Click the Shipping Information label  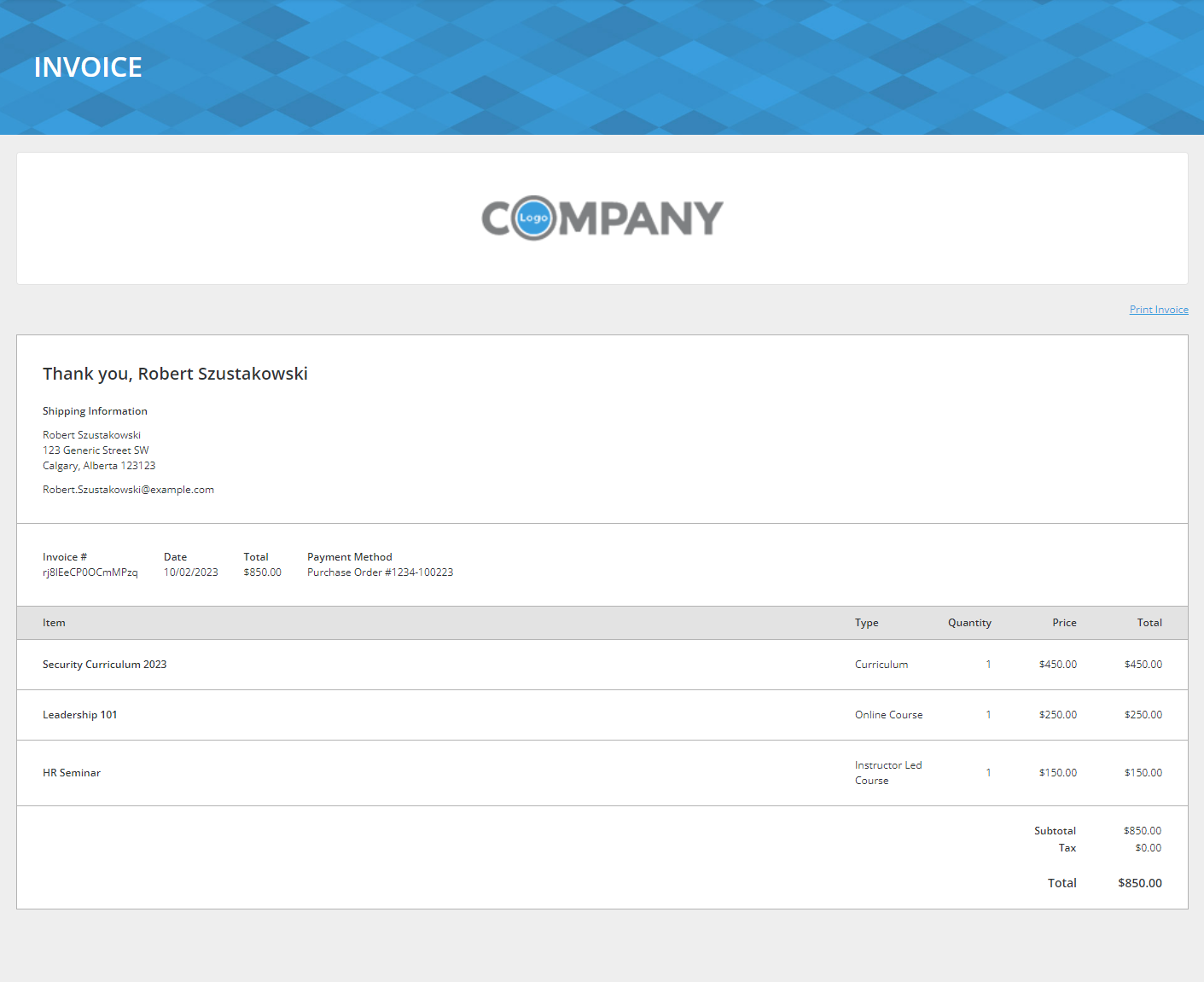click(x=95, y=411)
